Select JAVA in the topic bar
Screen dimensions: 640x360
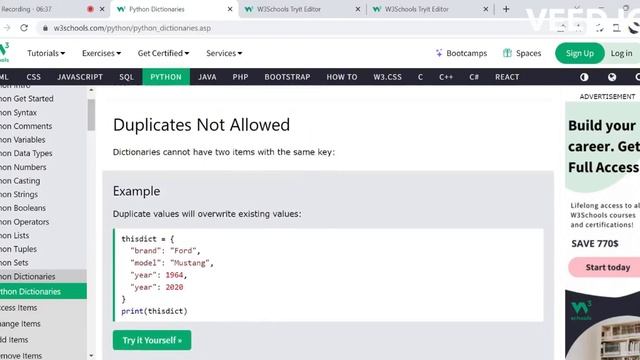(x=207, y=77)
